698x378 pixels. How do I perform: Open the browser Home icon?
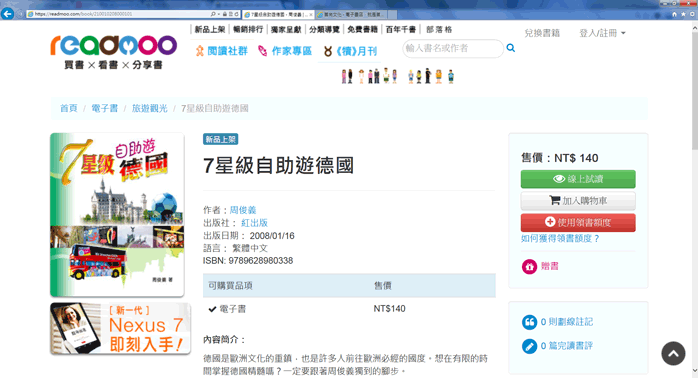pyautogui.click(x=674, y=14)
